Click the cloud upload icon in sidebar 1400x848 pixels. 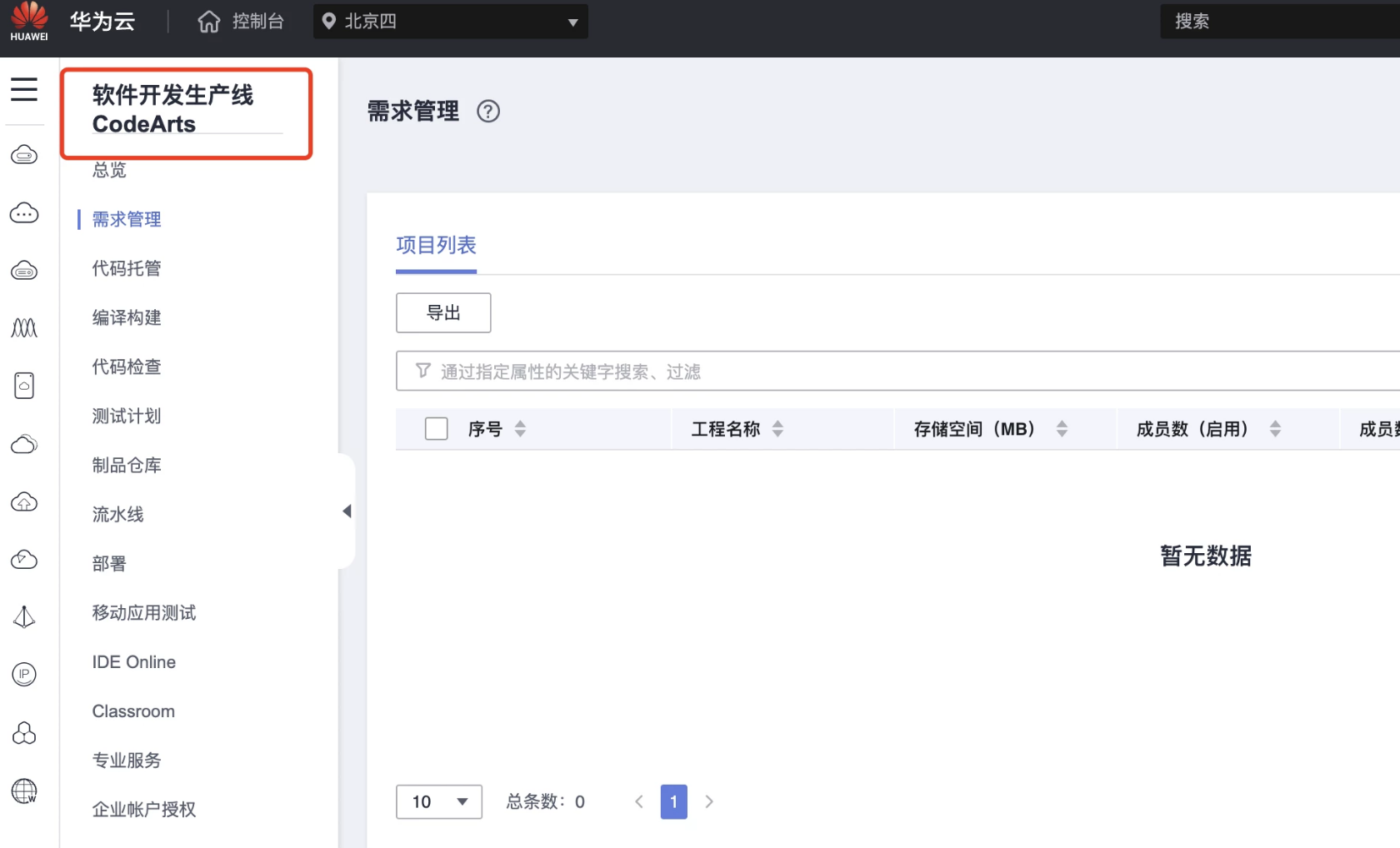24,501
